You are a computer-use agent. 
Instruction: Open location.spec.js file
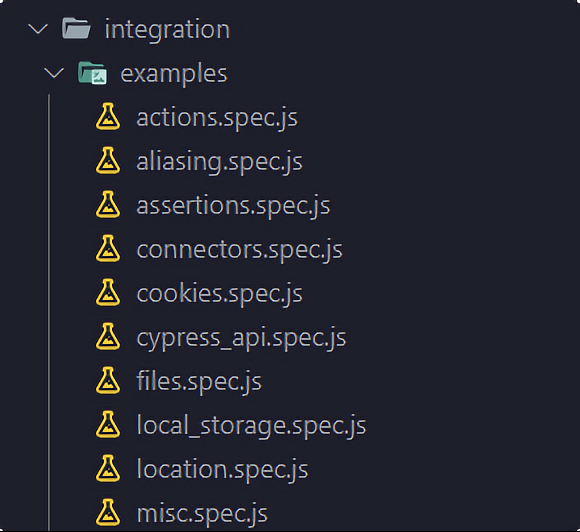pos(222,470)
